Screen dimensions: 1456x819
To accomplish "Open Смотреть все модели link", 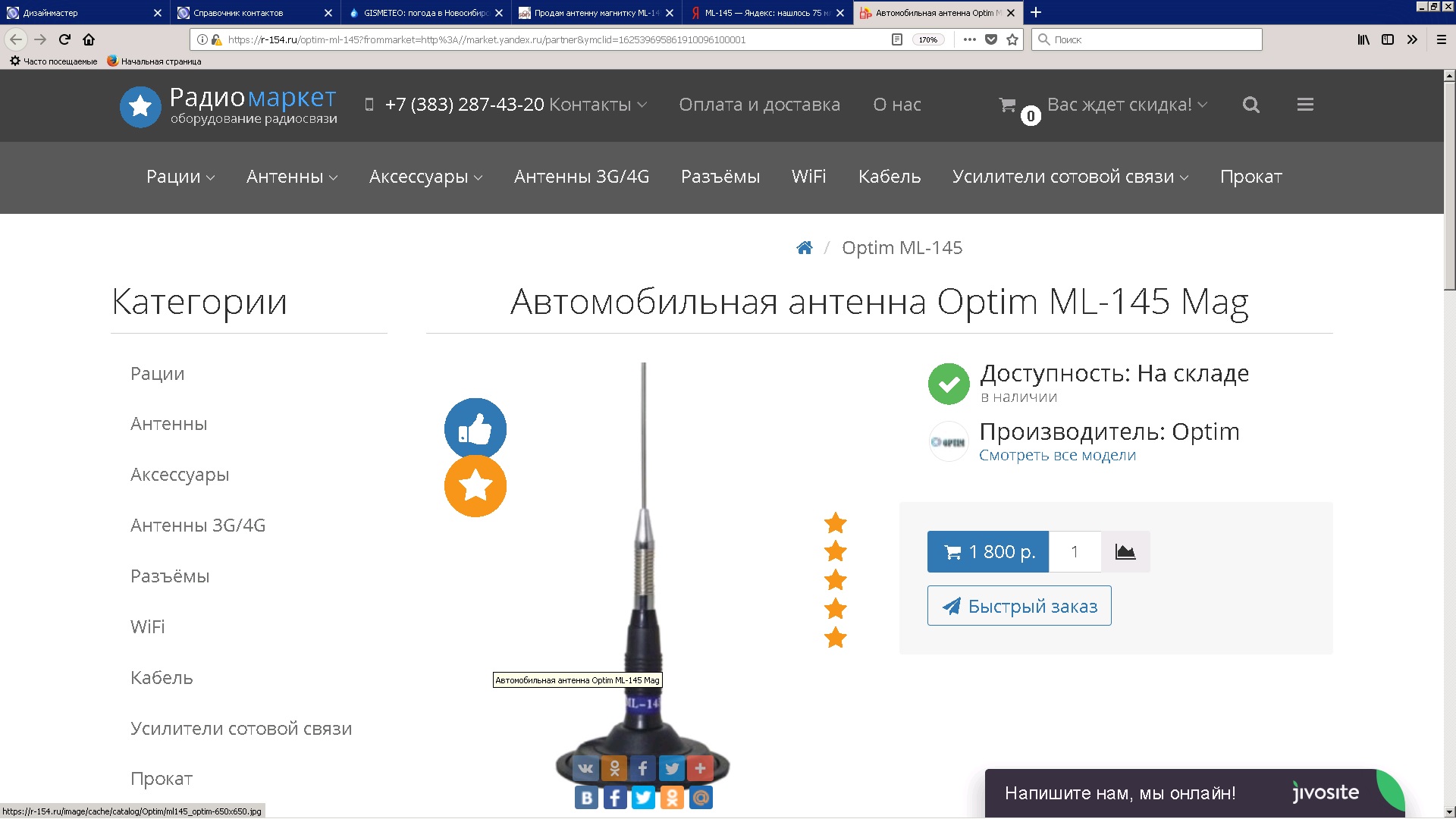I will click(1057, 455).
